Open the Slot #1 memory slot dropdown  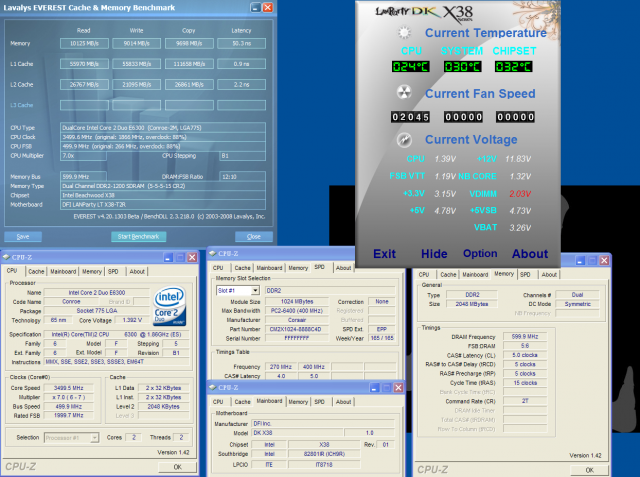click(255, 291)
